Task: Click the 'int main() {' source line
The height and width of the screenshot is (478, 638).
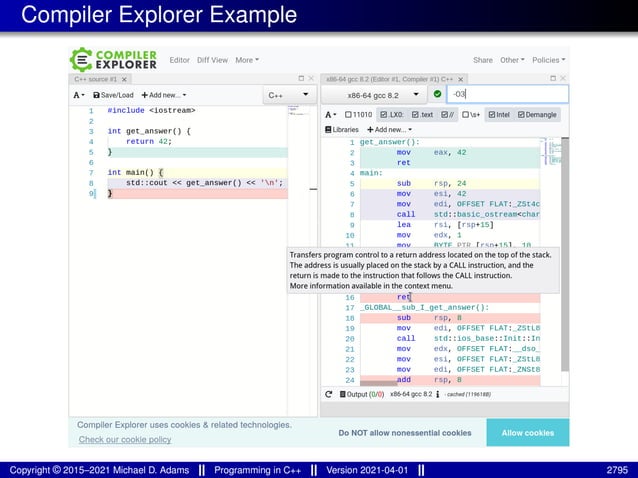Action: point(135,172)
